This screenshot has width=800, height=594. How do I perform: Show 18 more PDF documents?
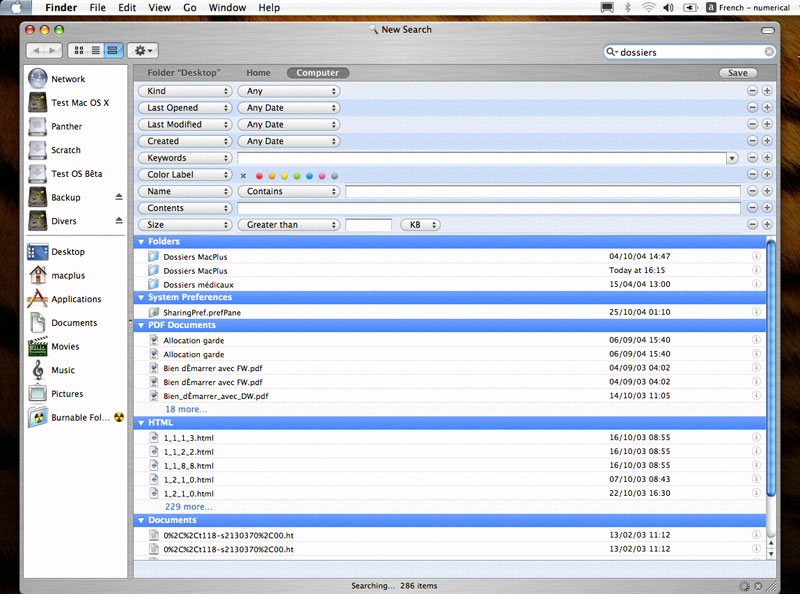pyautogui.click(x=186, y=409)
